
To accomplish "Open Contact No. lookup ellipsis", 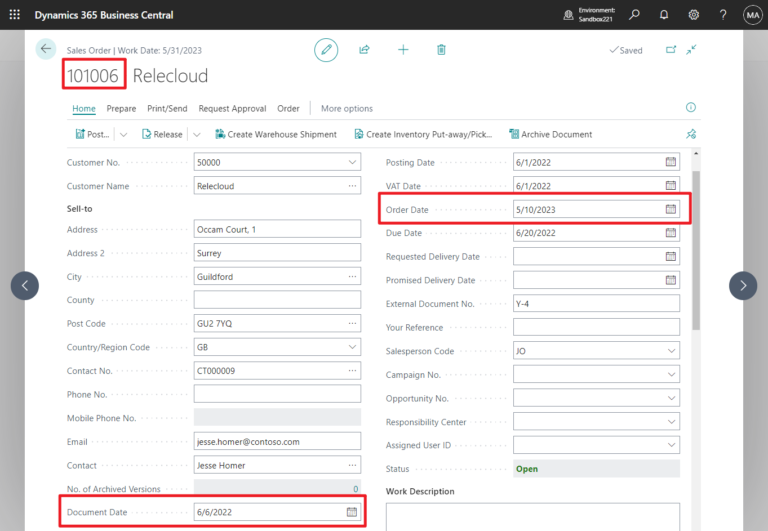I will 352,370.
